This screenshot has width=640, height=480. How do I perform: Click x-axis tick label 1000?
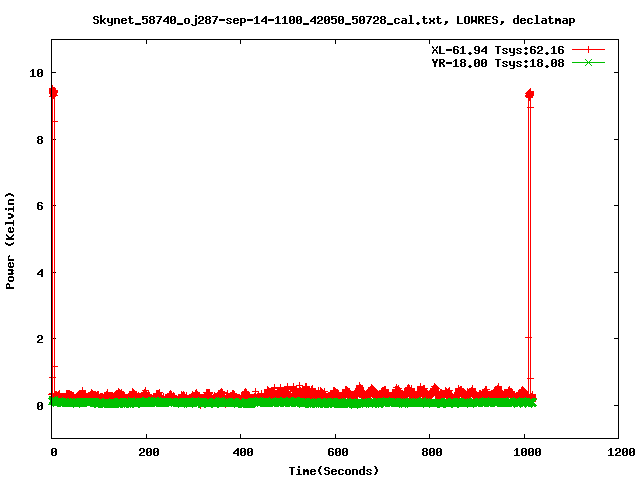(526, 452)
